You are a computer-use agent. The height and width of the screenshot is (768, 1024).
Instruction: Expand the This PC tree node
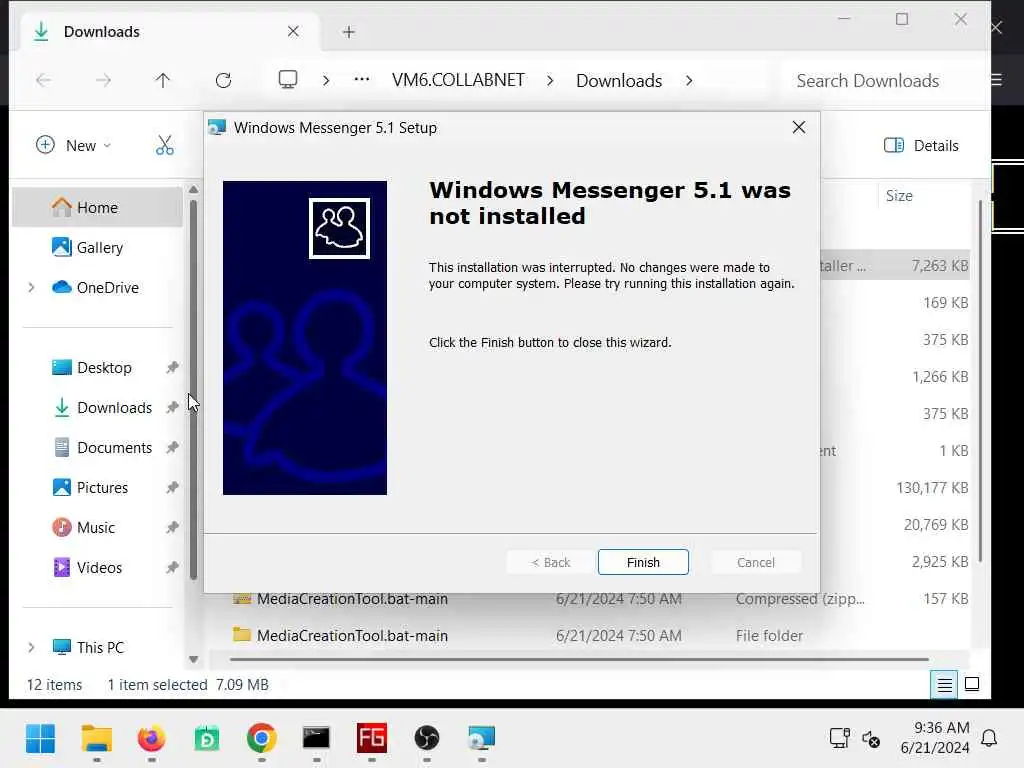point(31,647)
